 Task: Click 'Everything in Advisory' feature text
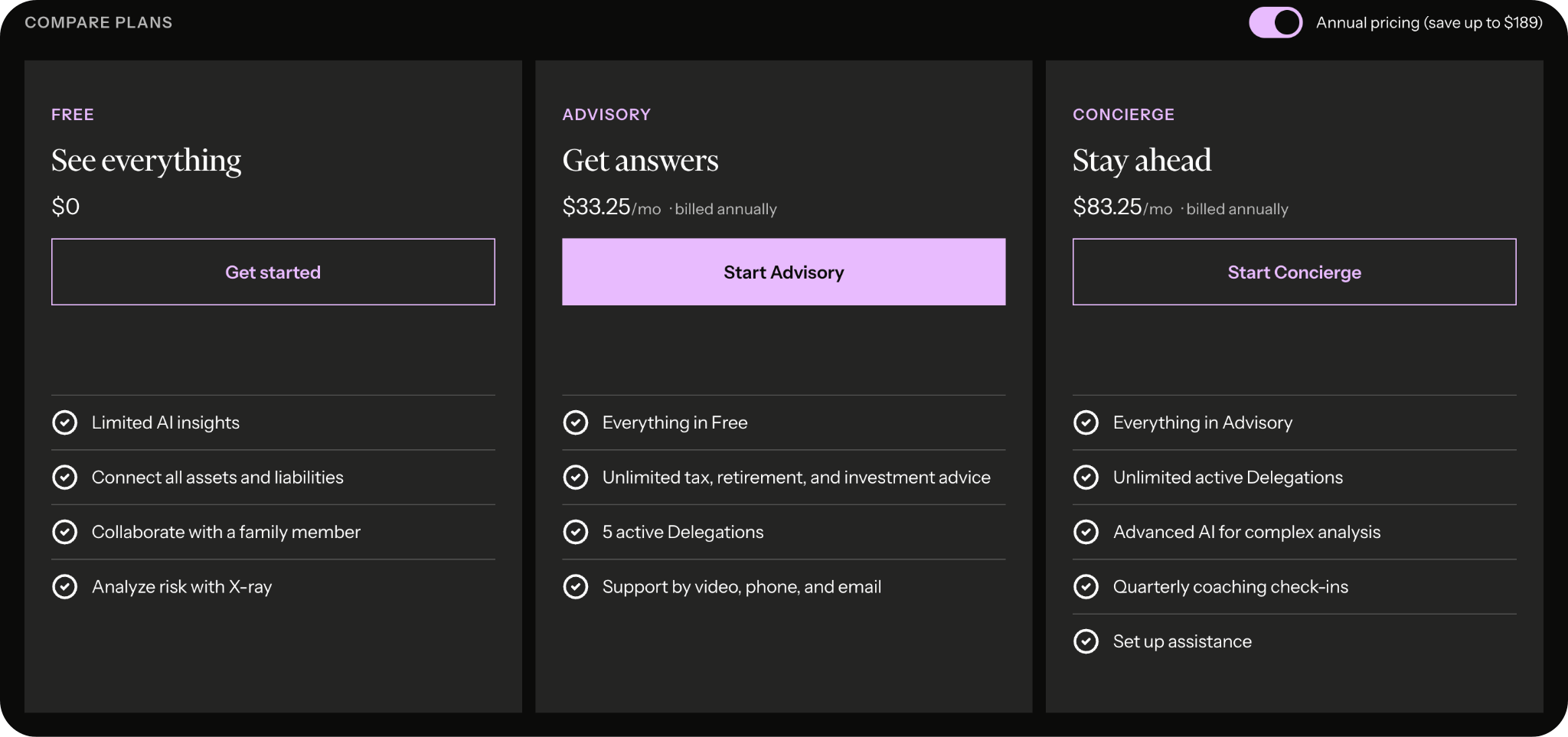[1203, 422]
